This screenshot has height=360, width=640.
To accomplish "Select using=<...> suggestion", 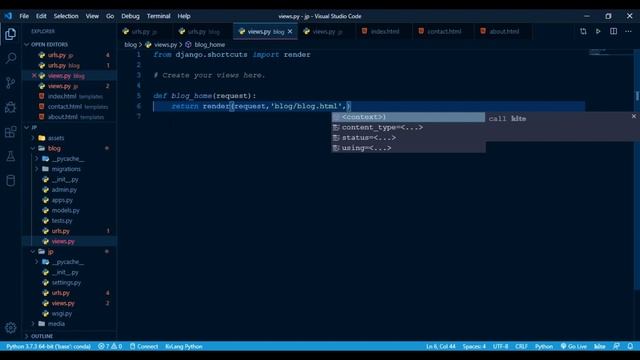I will (x=408, y=148).
